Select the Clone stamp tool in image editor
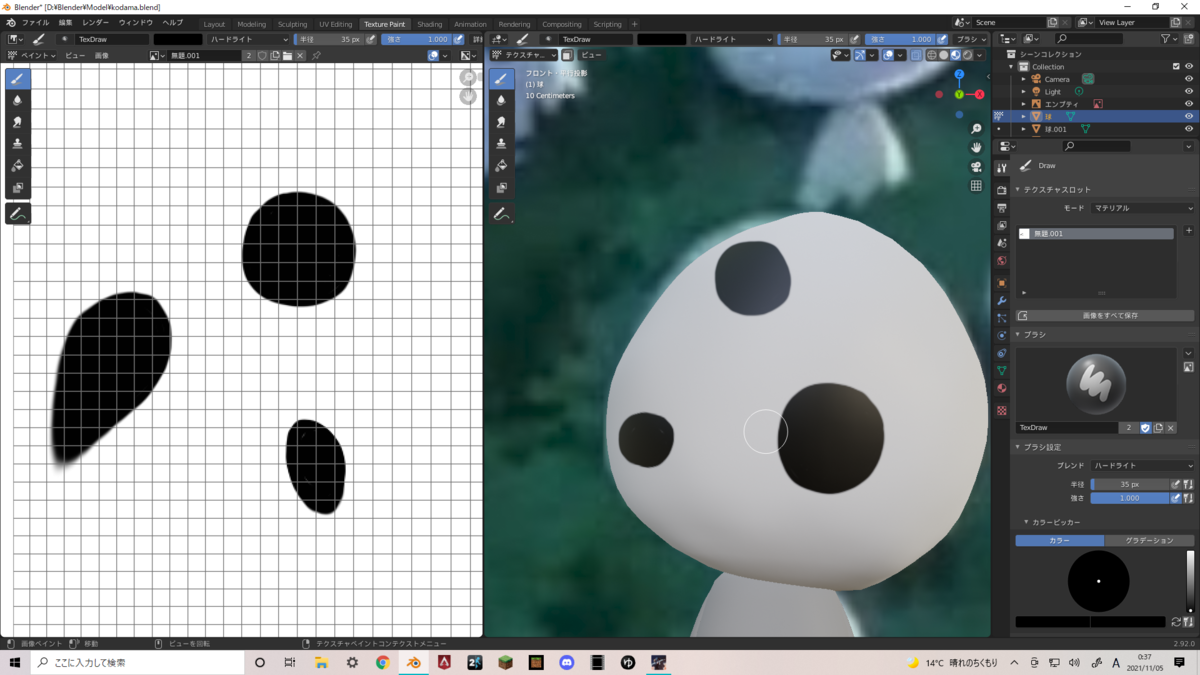The height and width of the screenshot is (675, 1200). (18, 144)
